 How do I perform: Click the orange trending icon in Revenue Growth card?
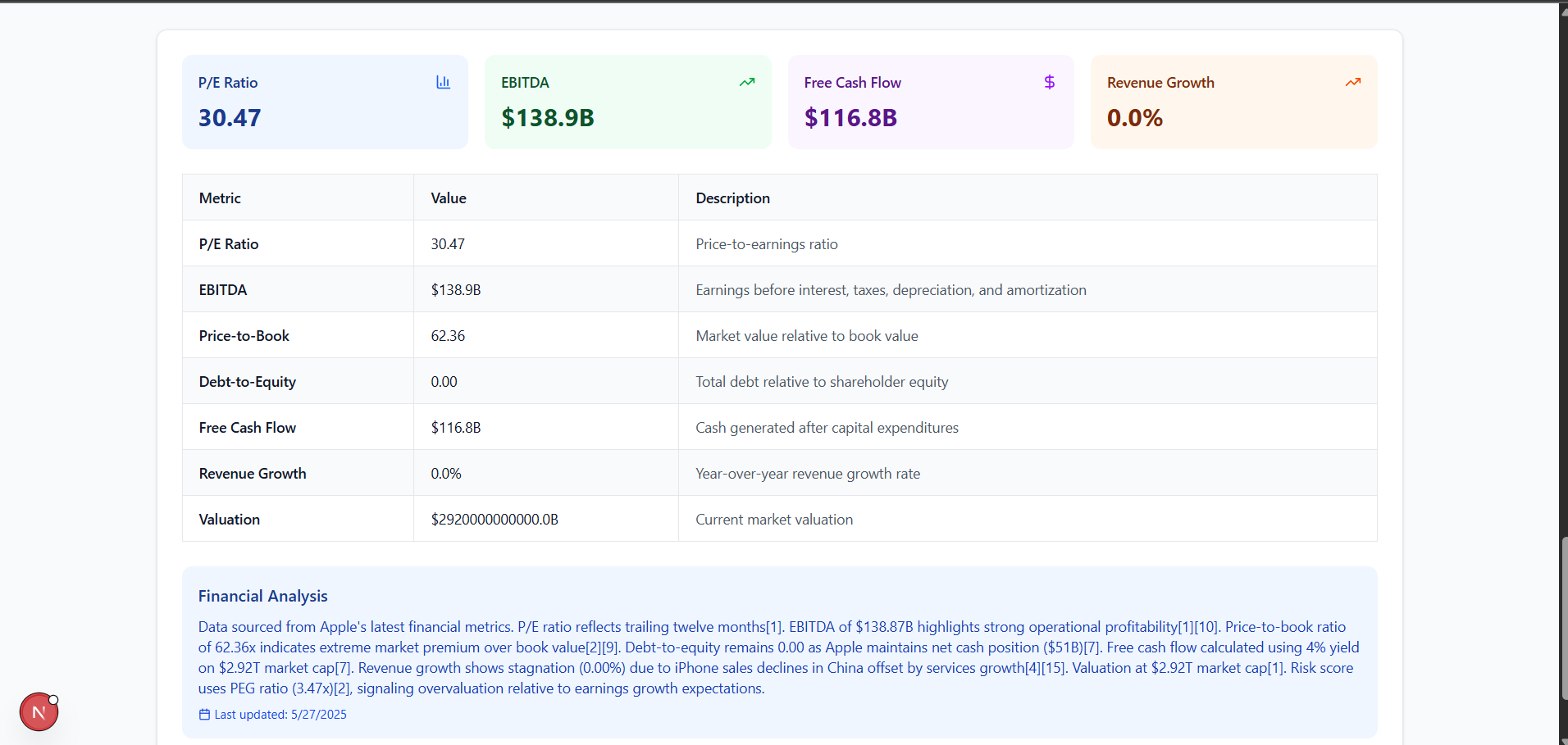(1352, 82)
